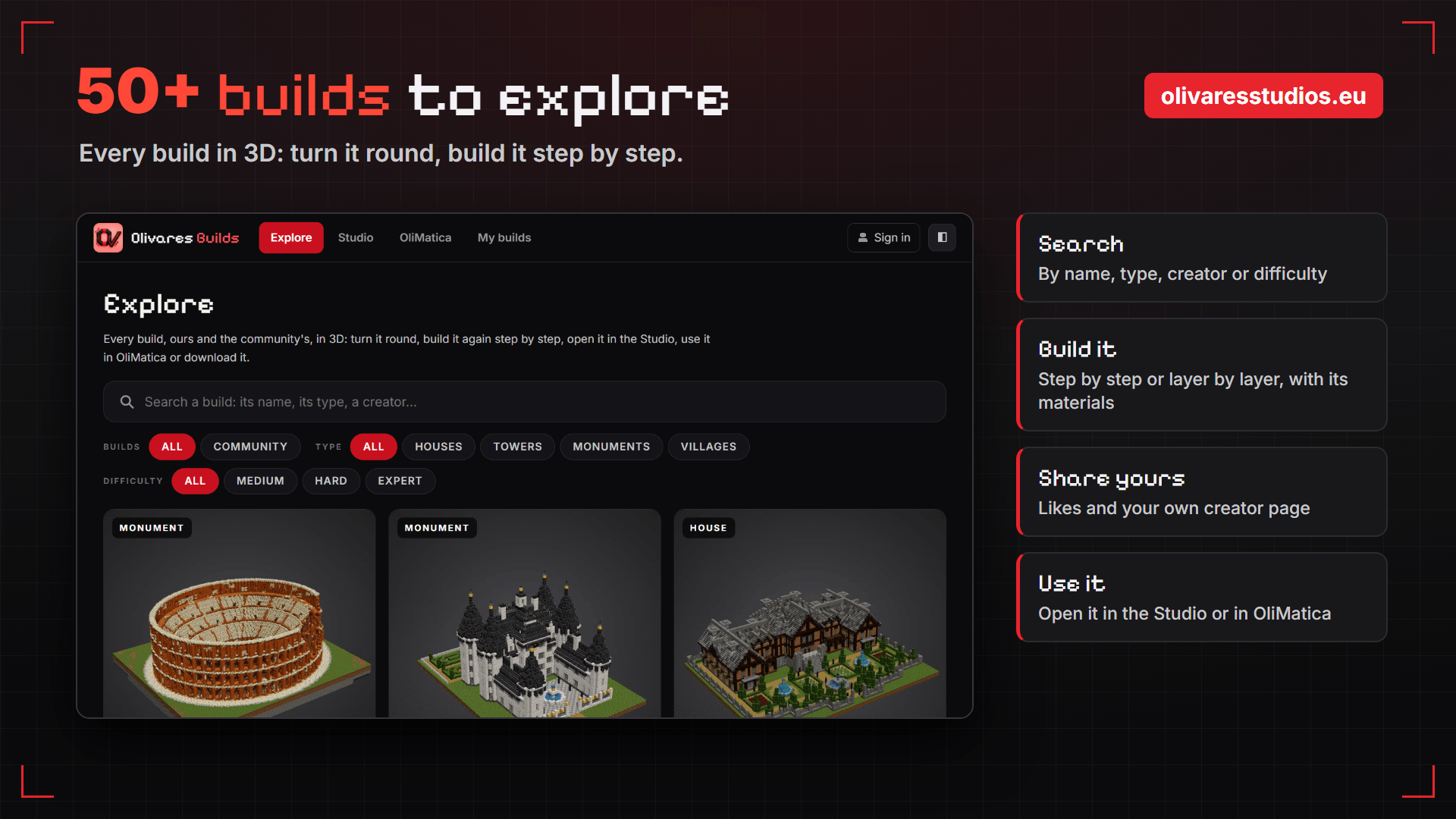Image resolution: width=1456 pixels, height=819 pixels.
Task: Open the house build thumbnail
Action: [x=810, y=613]
